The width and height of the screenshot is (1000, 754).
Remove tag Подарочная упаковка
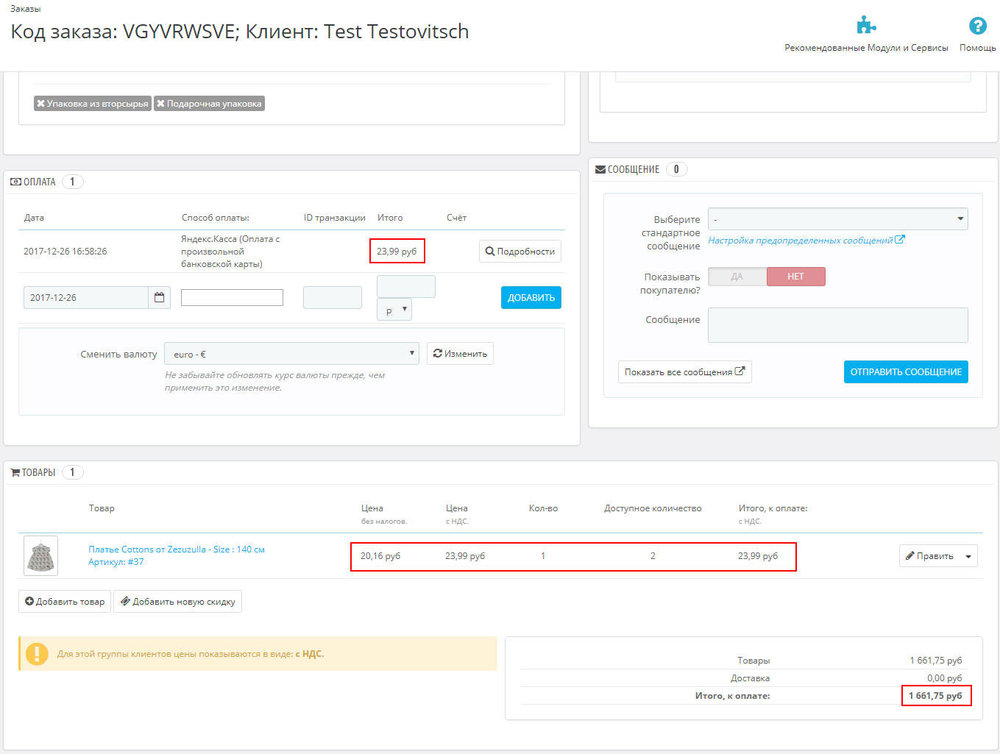[161, 103]
